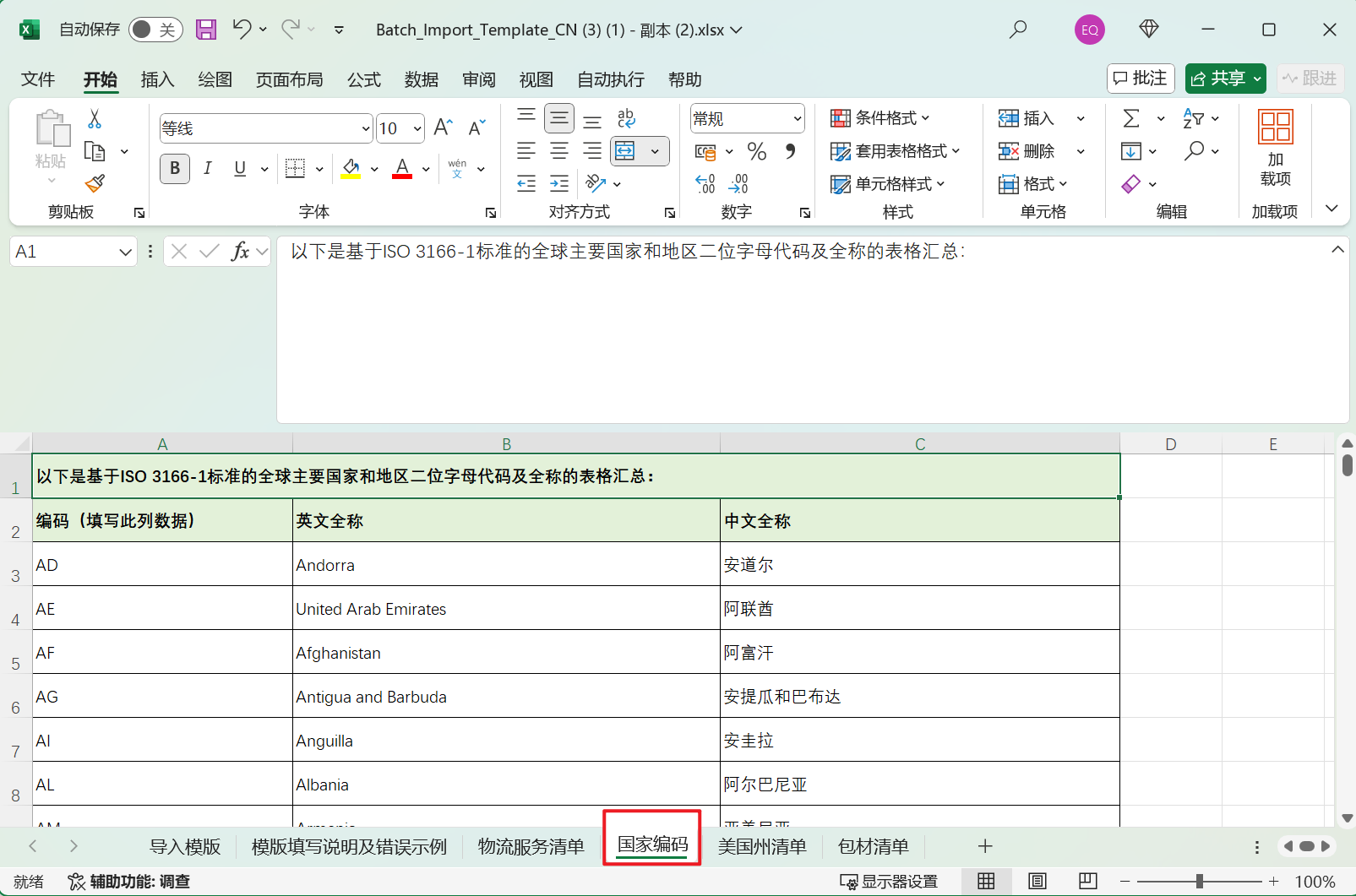Click the Undo arrow icon
Viewport: 1356px width, 896px height.
pos(242,30)
